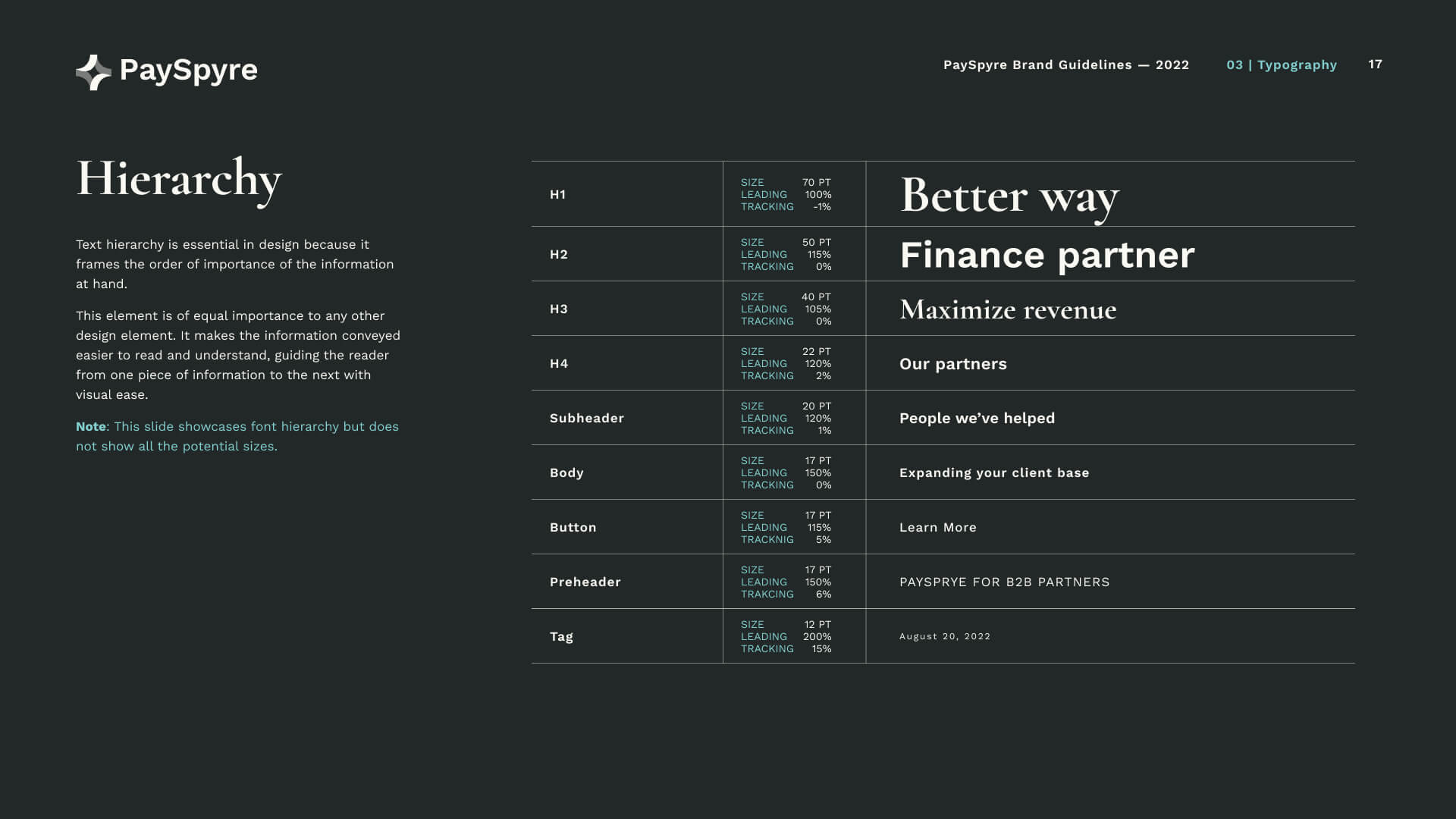Image resolution: width=1456 pixels, height=819 pixels.
Task: Select 'People we've helped' subheader sample
Action: click(x=977, y=419)
